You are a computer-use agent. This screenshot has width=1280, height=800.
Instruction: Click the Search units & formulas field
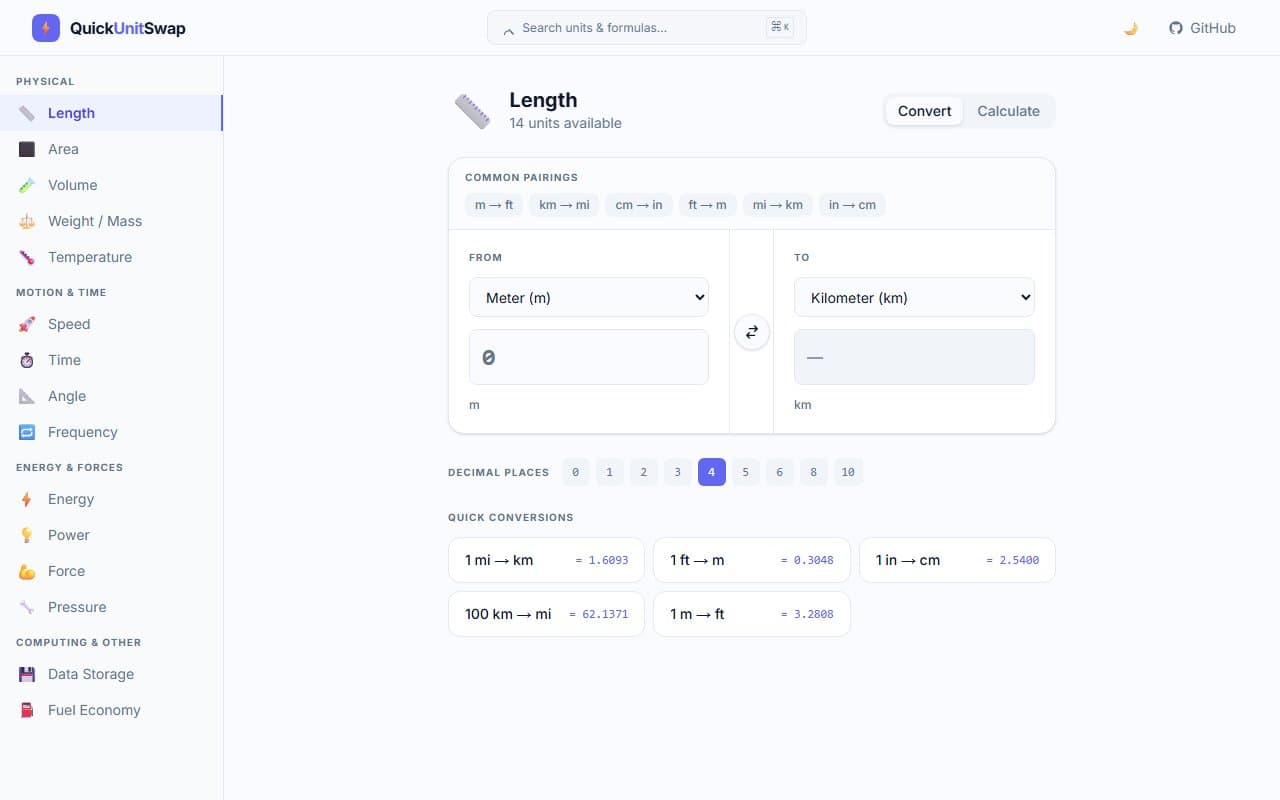pos(647,28)
